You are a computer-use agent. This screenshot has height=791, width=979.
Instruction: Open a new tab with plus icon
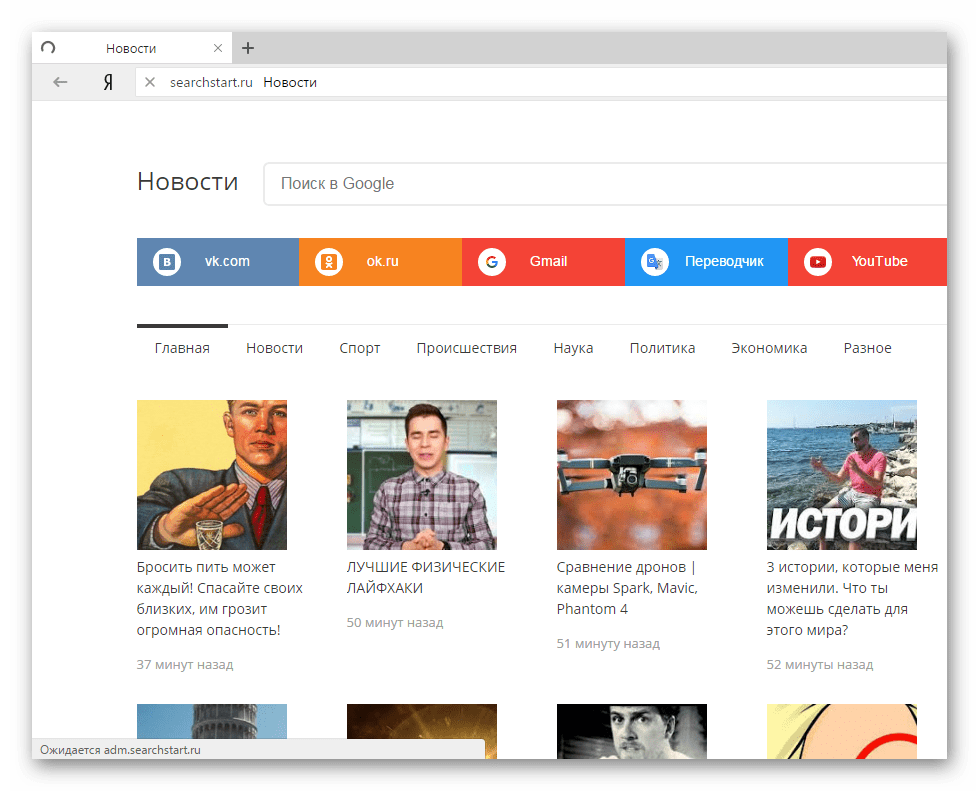click(248, 48)
